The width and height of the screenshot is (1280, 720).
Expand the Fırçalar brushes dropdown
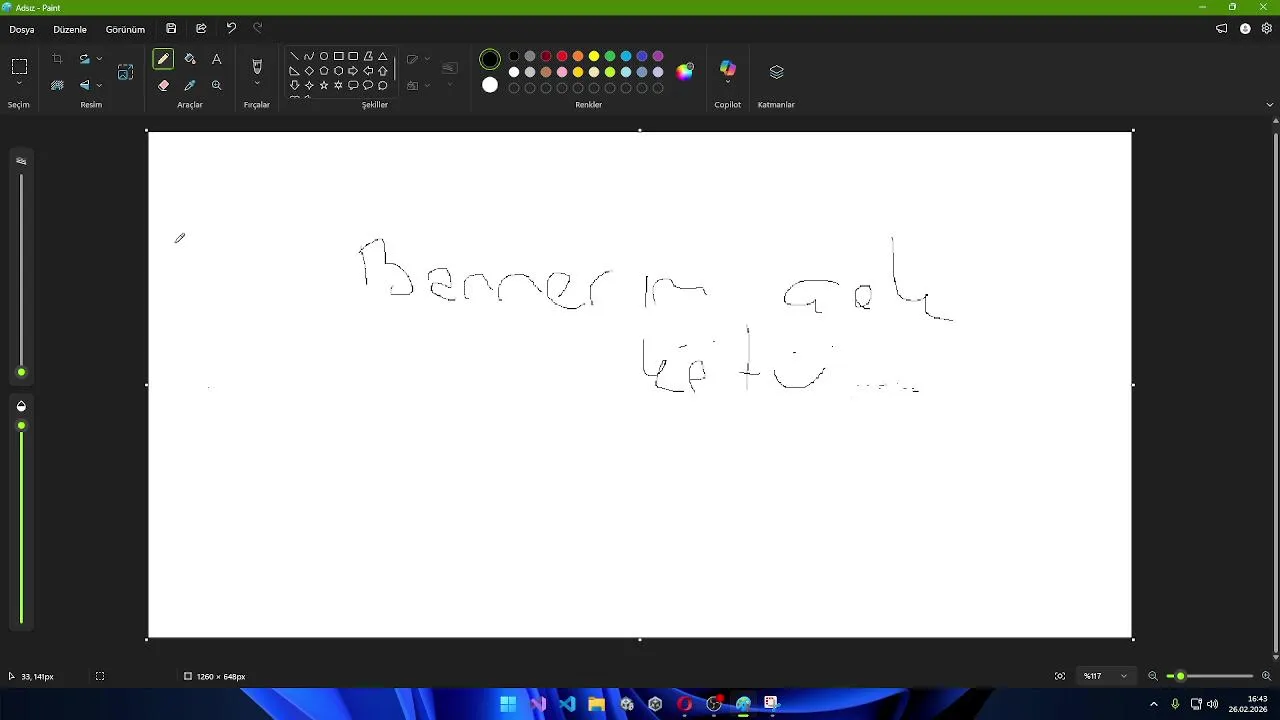coord(257,84)
